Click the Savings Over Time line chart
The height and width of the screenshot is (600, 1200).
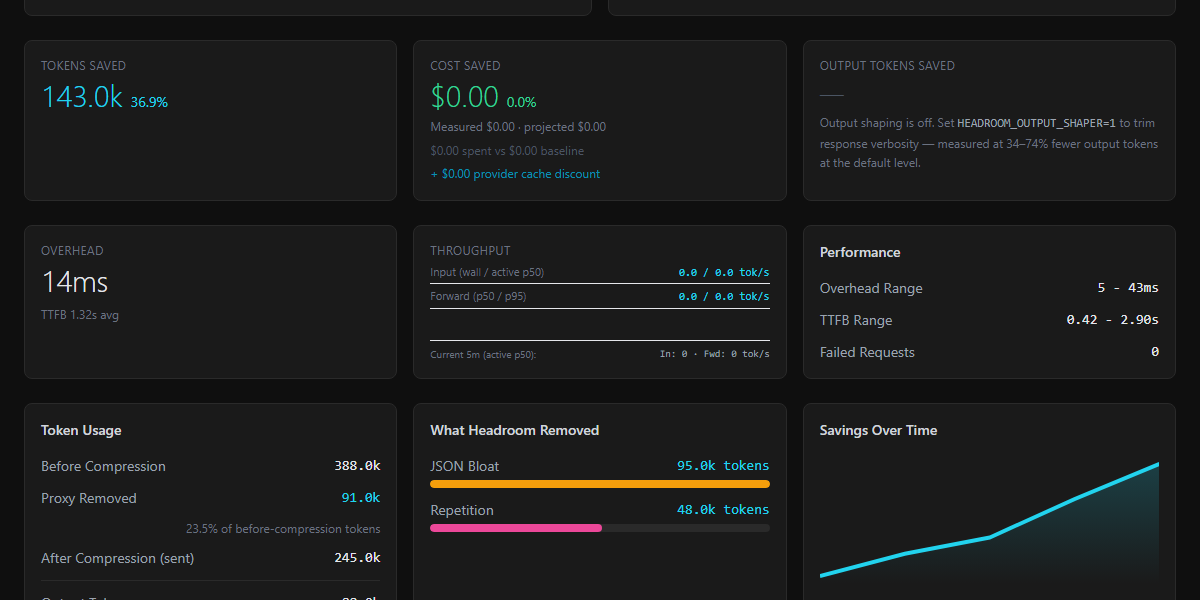tap(989, 519)
